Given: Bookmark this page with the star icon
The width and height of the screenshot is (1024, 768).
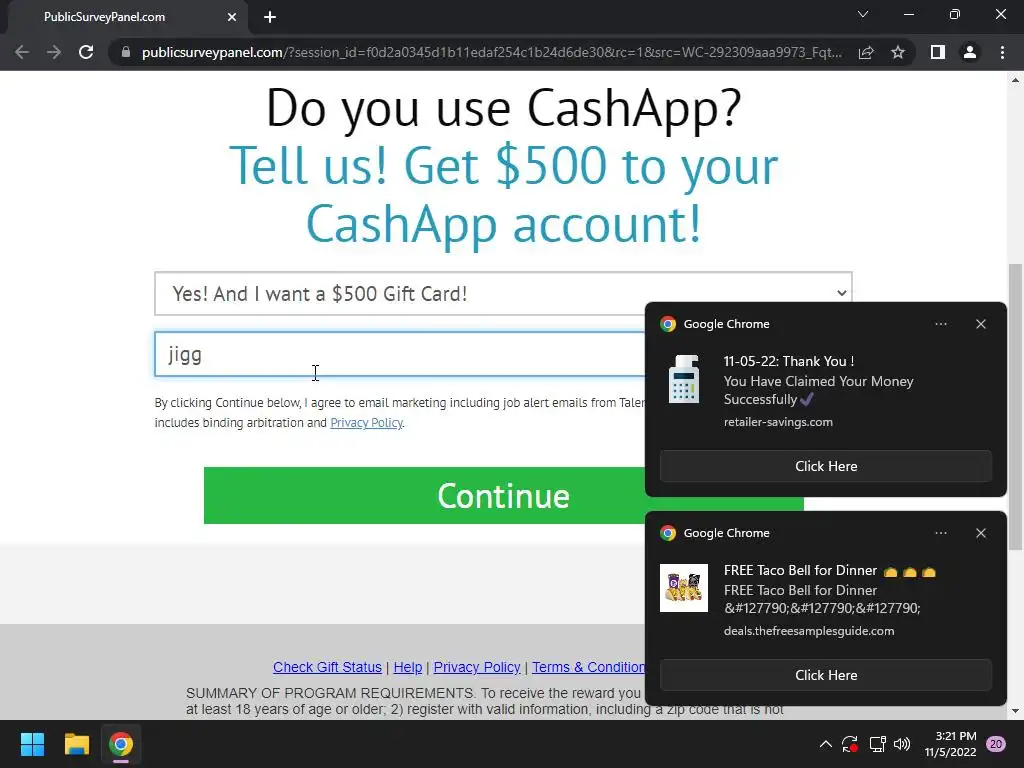Looking at the screenshot, I should point(898,52).
